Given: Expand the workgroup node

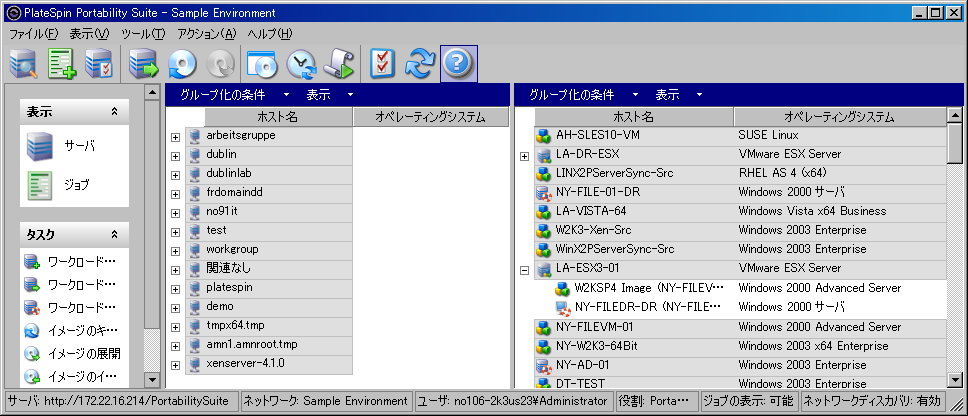Looking at the screenshot, I should tap(176, 251).
